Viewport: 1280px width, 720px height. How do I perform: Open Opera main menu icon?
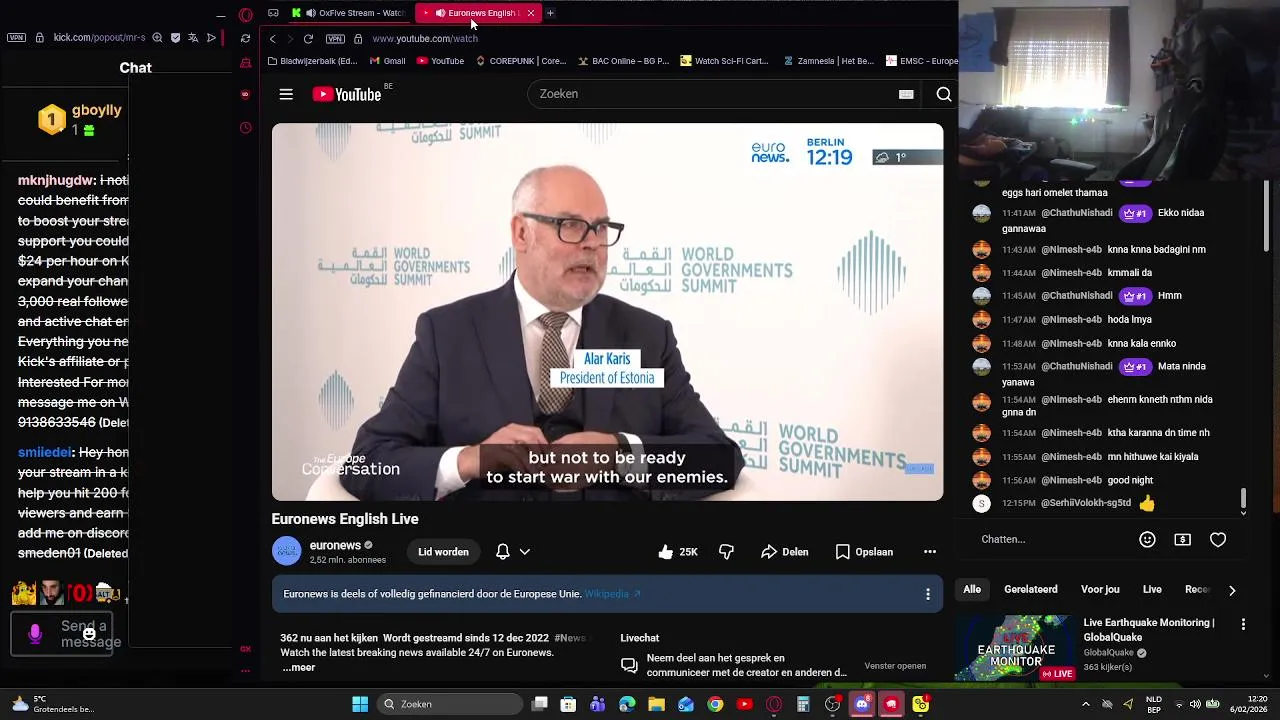246,14
